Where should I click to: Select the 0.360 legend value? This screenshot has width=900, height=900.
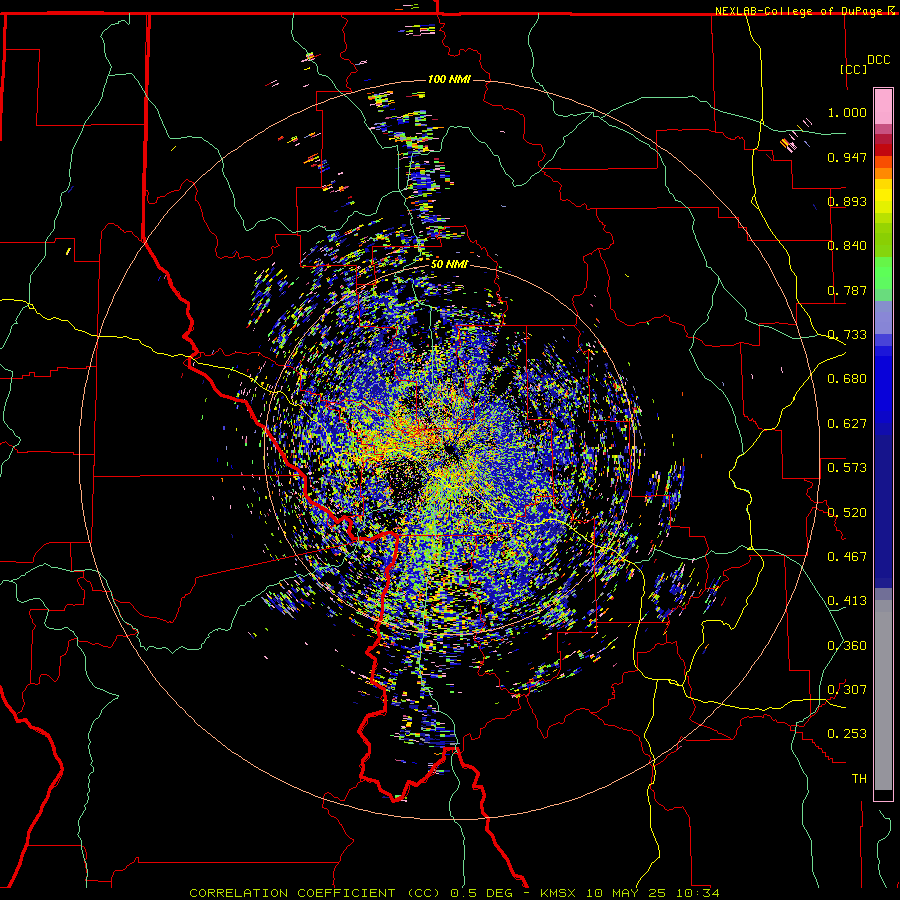click(847, 646)
